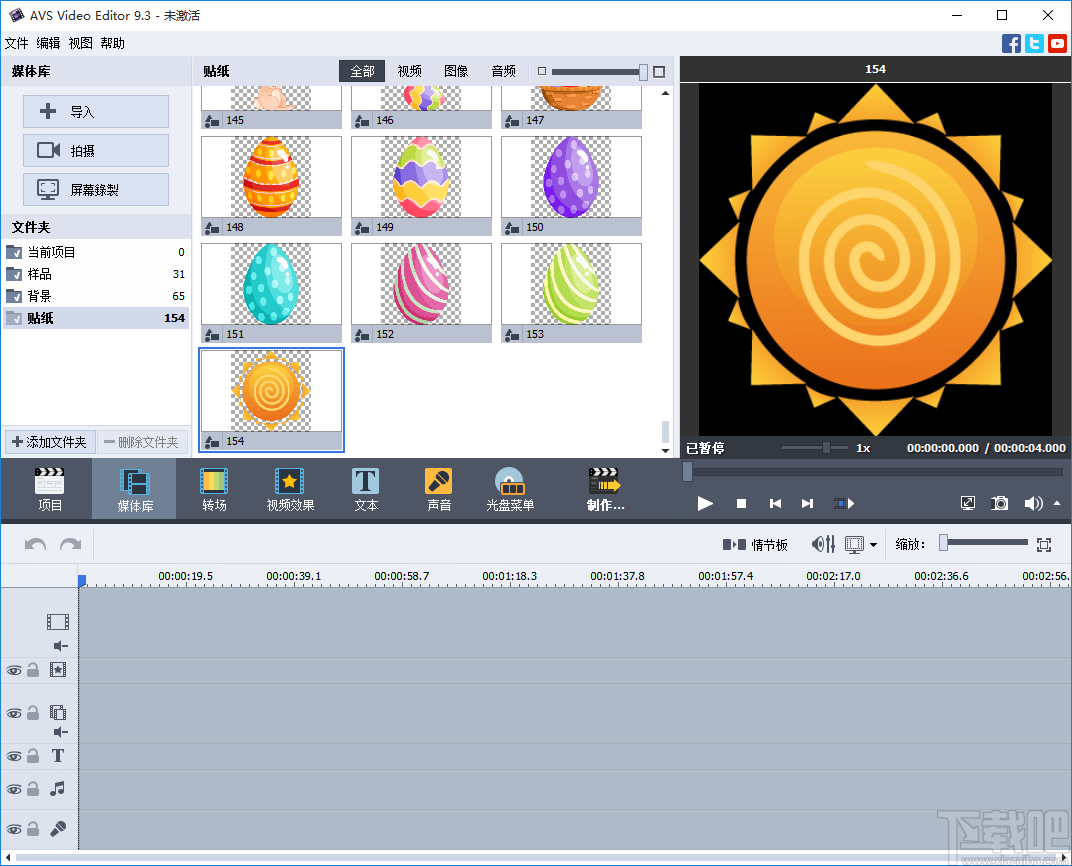Image resolution: width=1072 pixels, height=866 pixels.
Task: Switch to 情节板 storyboard view
Action: coord(755,545)
